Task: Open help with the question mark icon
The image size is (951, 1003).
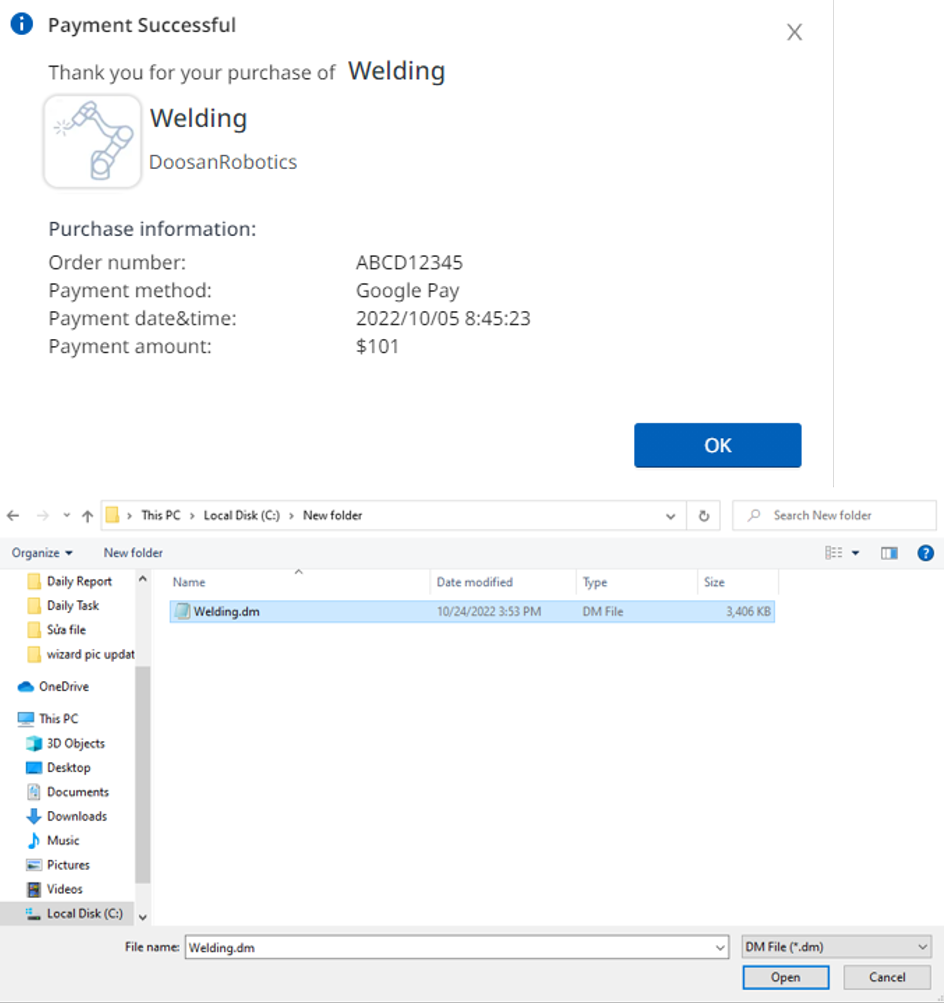Action: 925,553
